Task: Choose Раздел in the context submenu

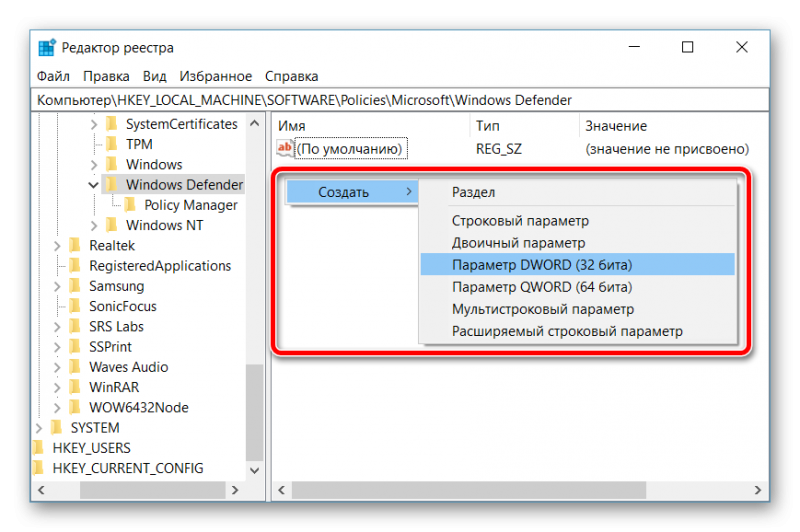Action: click(x=578, y=192)
